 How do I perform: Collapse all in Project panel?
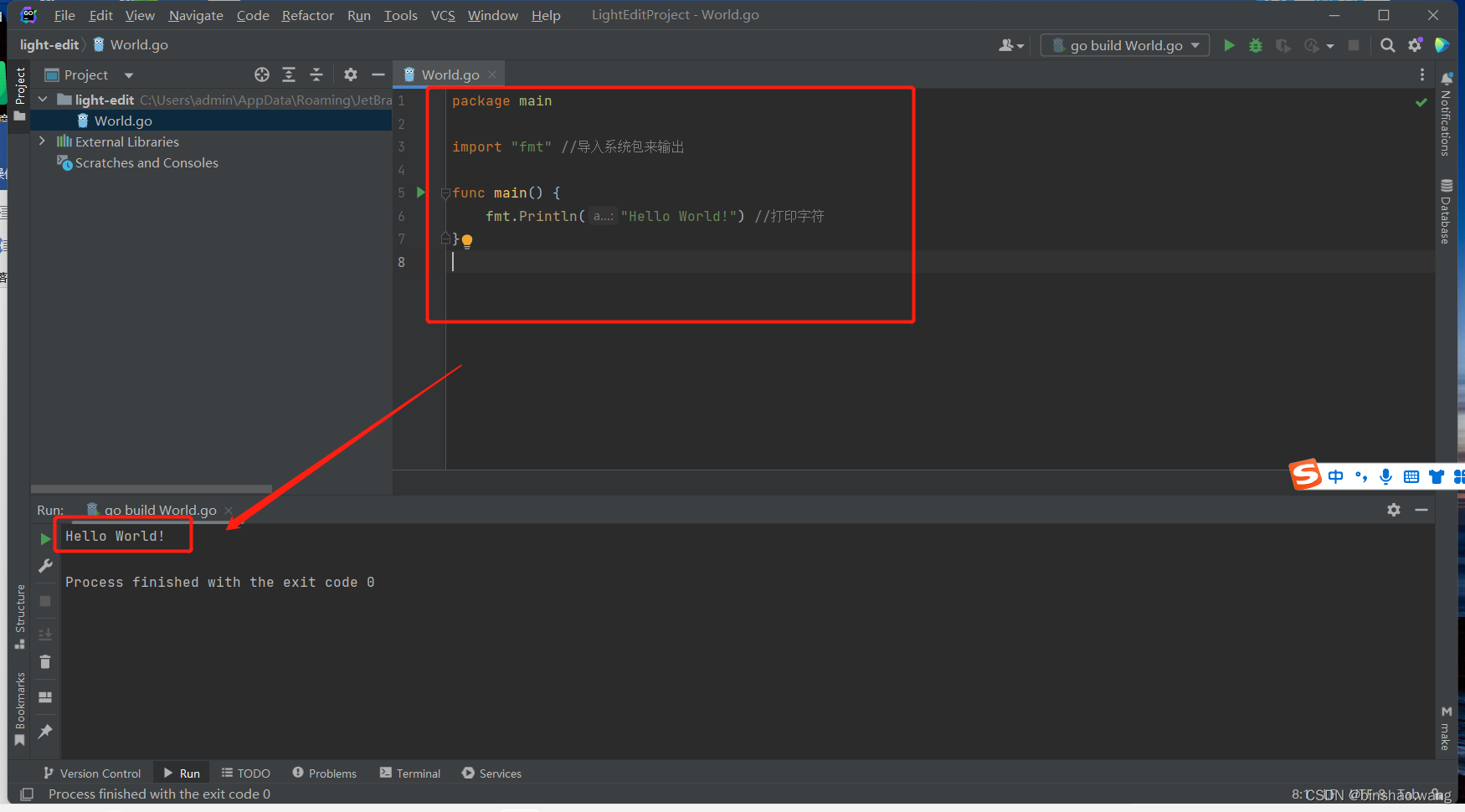(316, 75)
